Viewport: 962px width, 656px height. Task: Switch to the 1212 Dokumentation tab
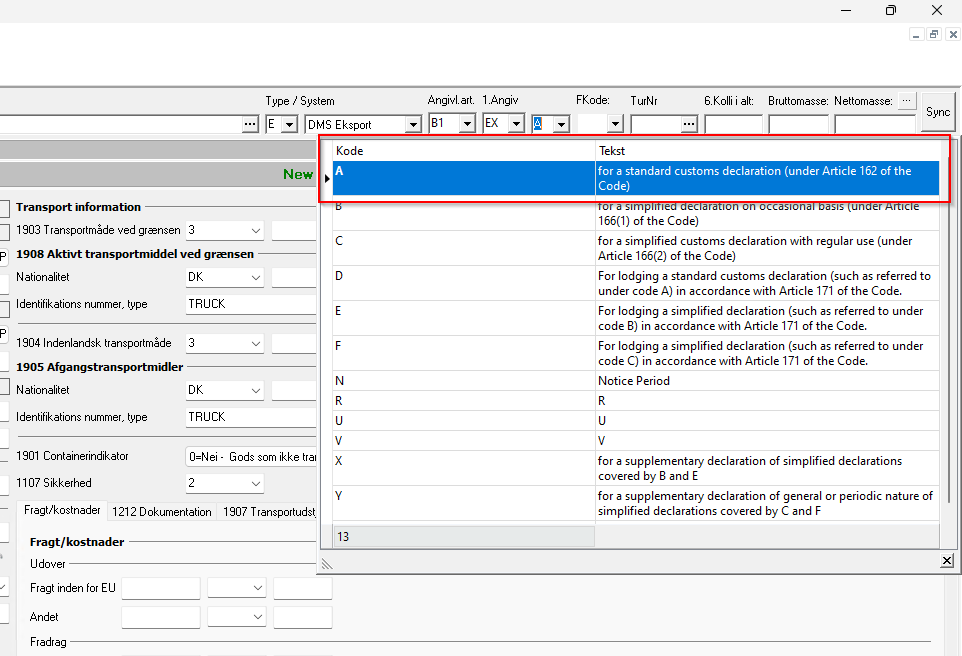162,511
